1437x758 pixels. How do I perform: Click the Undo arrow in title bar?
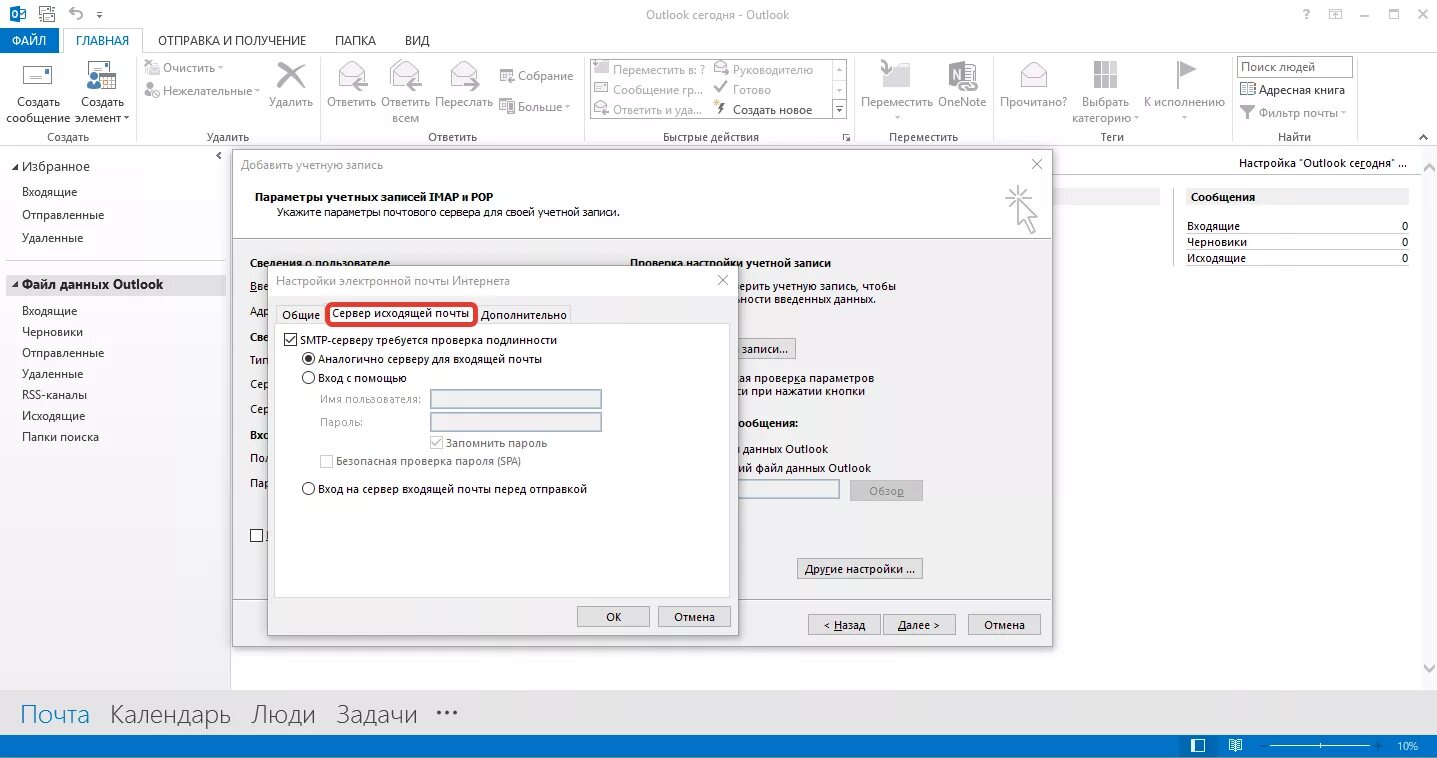tap(77, 14)
